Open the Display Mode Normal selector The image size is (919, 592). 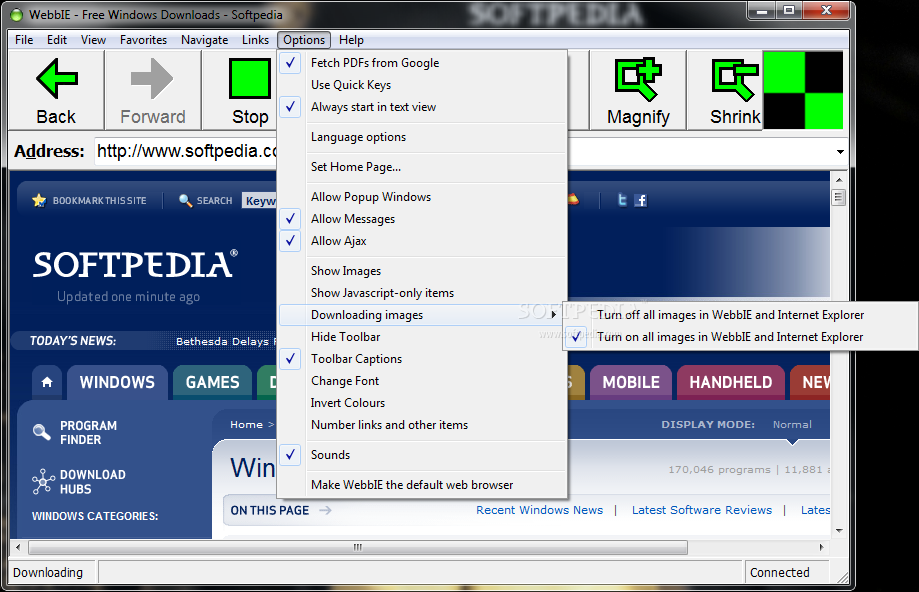coord(792,424)
